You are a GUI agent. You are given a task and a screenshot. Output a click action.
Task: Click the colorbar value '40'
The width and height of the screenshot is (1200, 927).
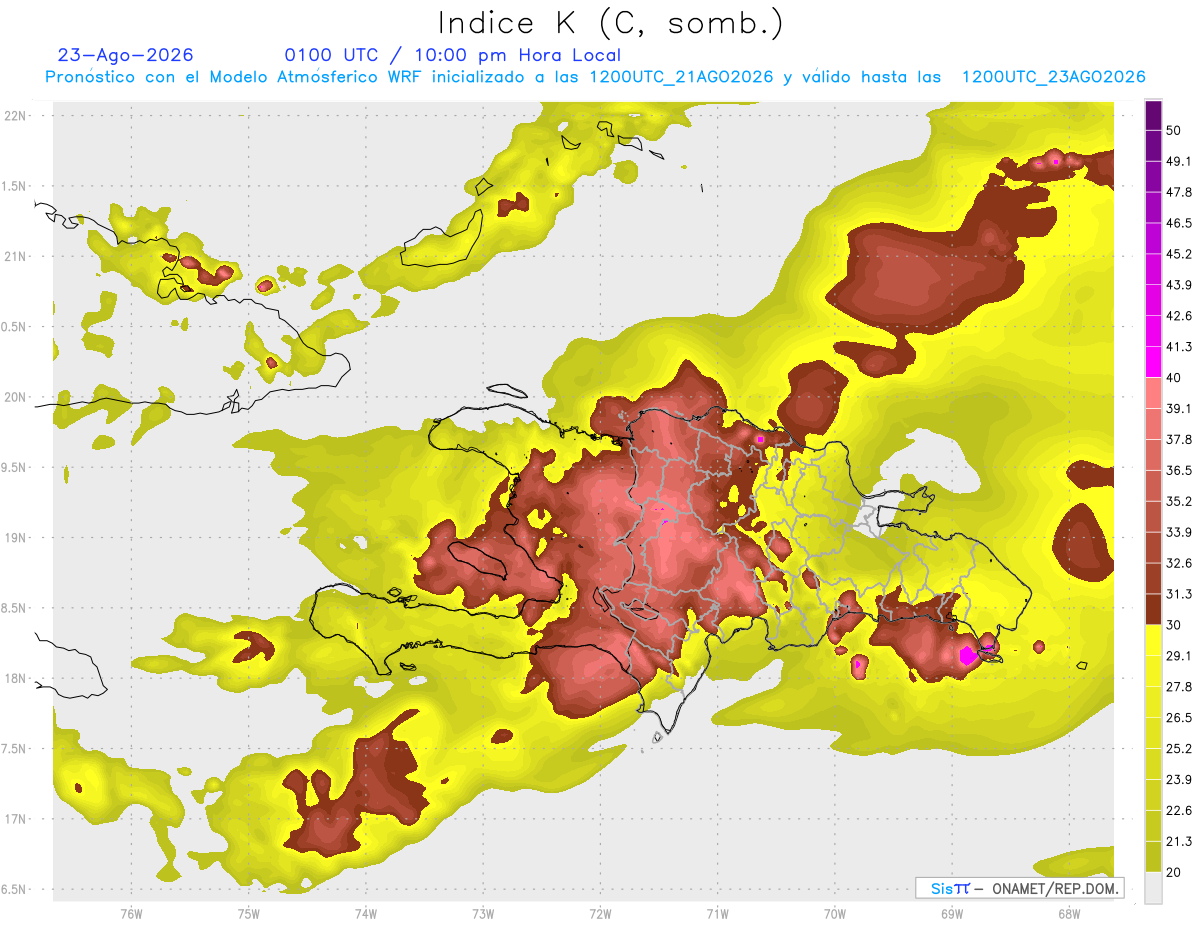click(1174, 378)
